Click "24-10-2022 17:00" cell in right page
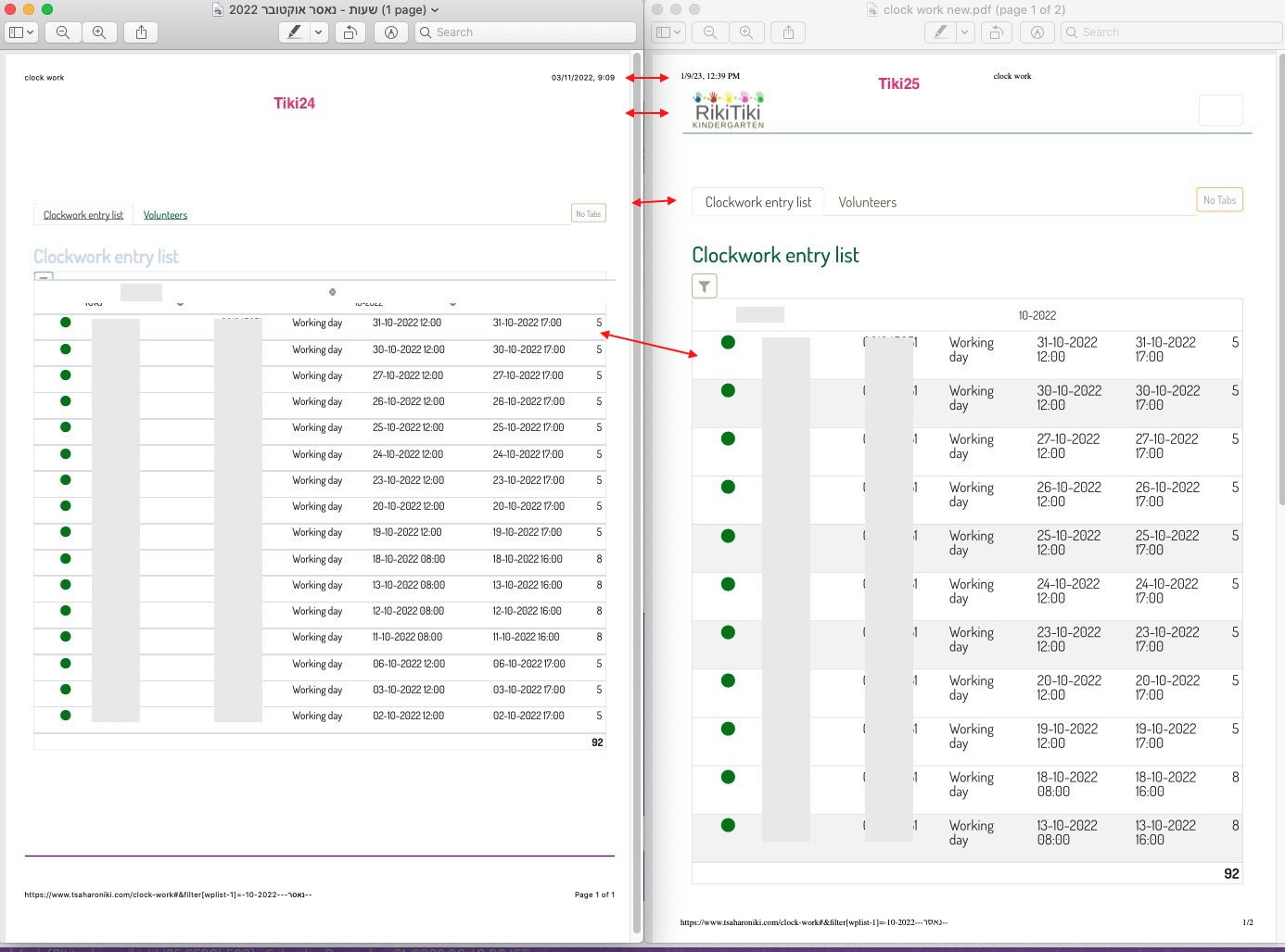 (1167, 590)
